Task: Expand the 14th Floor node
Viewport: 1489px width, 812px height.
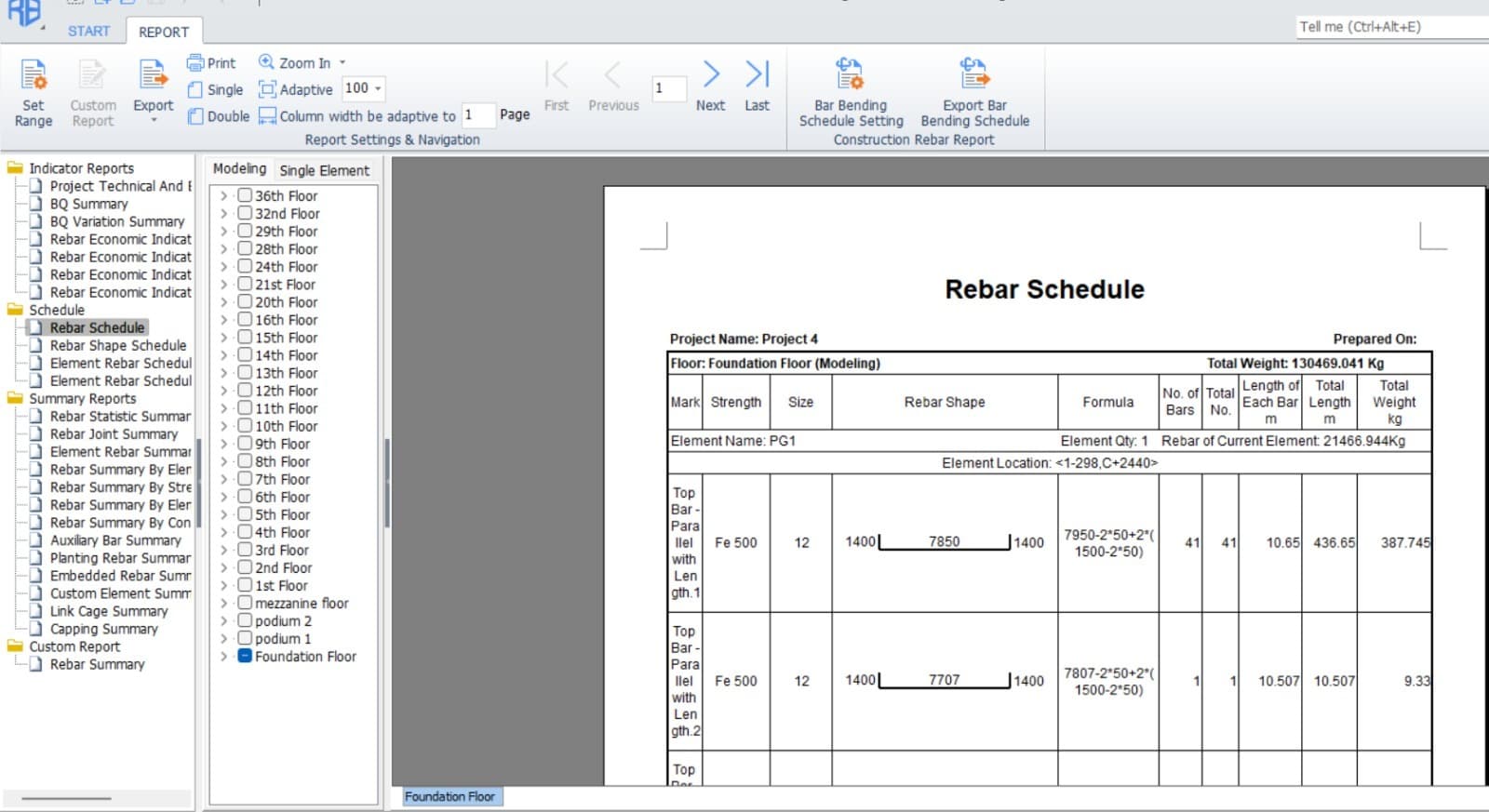Action: point(223,355)
